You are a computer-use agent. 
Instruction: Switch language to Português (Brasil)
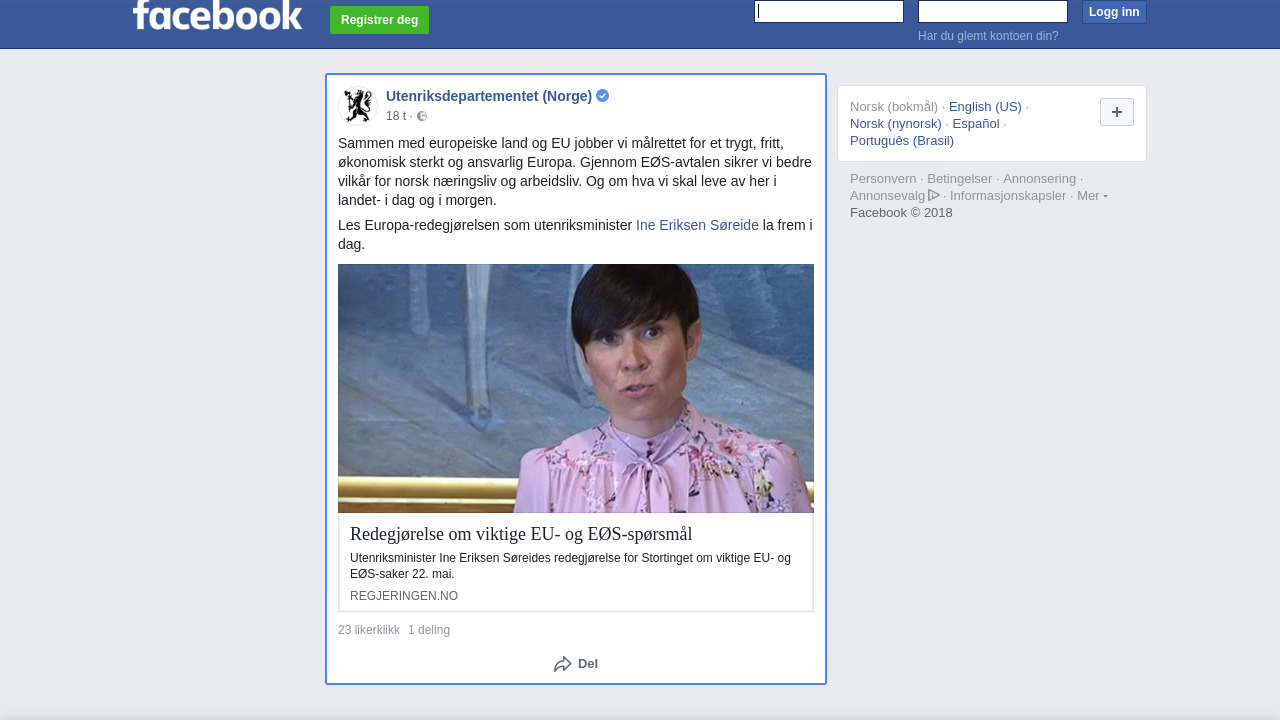coord(902,141)
